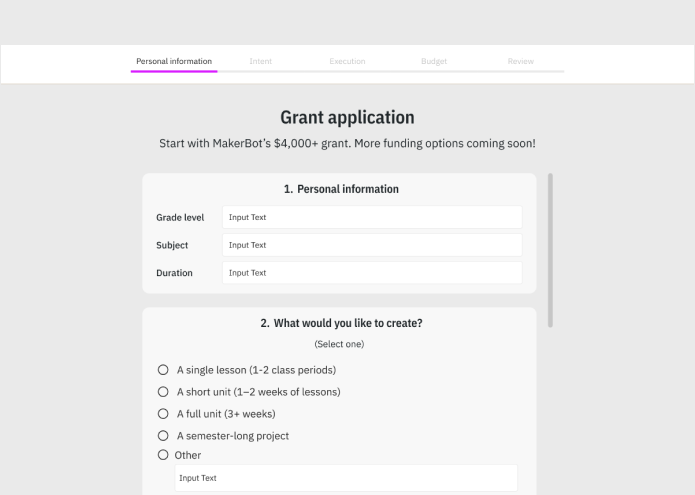
Task: Focus the Subject text input
Action: click(x=372, y=245)
